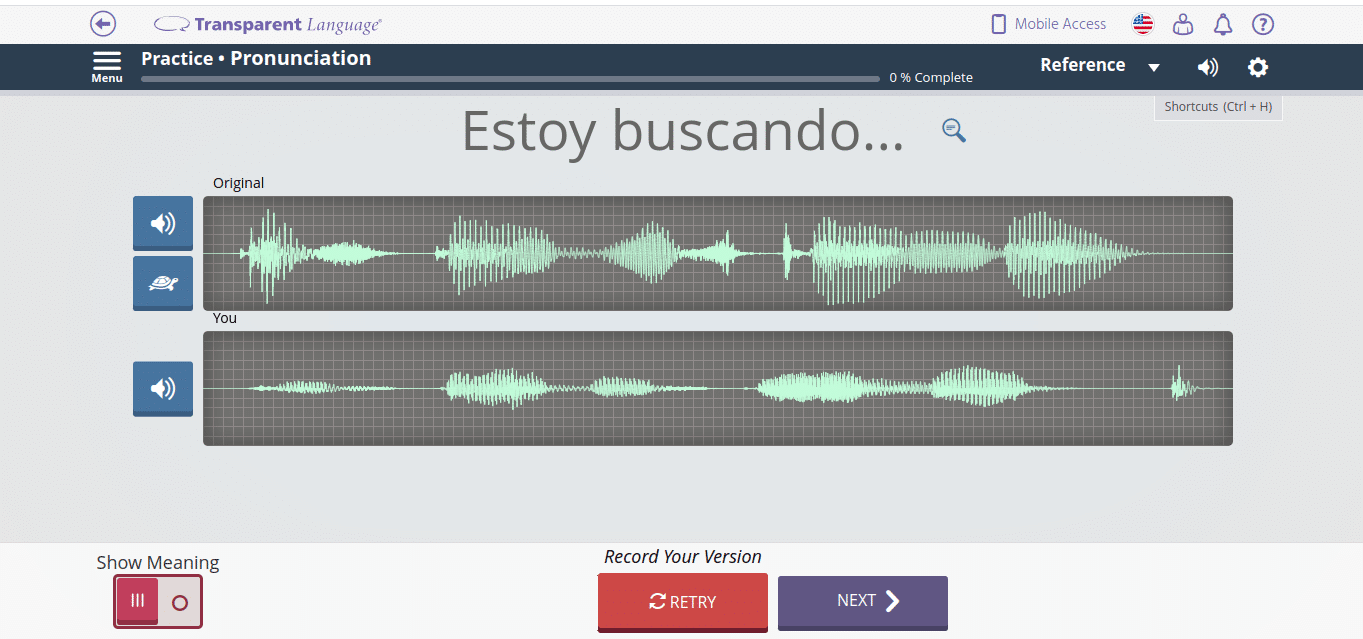The width and height of the screenshot is (1363, 639).
Task: Click the Transparent Language logo
Action: click(268, 24)
